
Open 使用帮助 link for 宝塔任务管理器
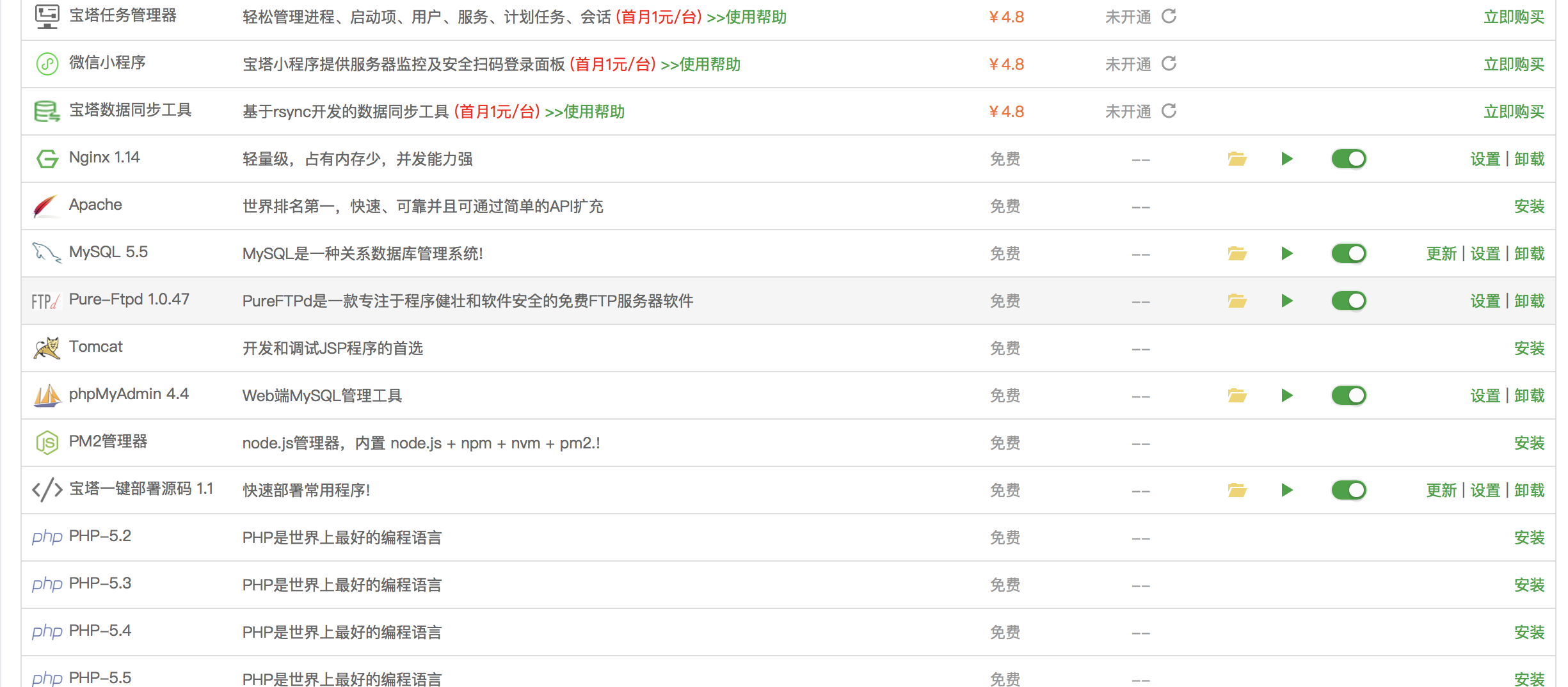point(746,17)
